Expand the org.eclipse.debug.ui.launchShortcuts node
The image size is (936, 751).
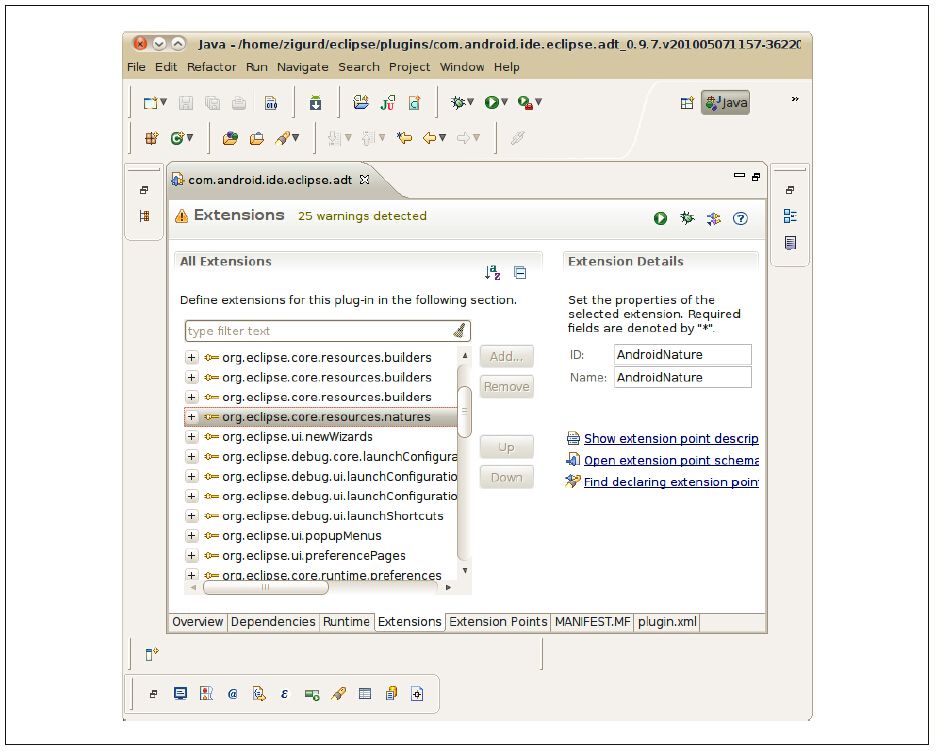coord(191,516)
